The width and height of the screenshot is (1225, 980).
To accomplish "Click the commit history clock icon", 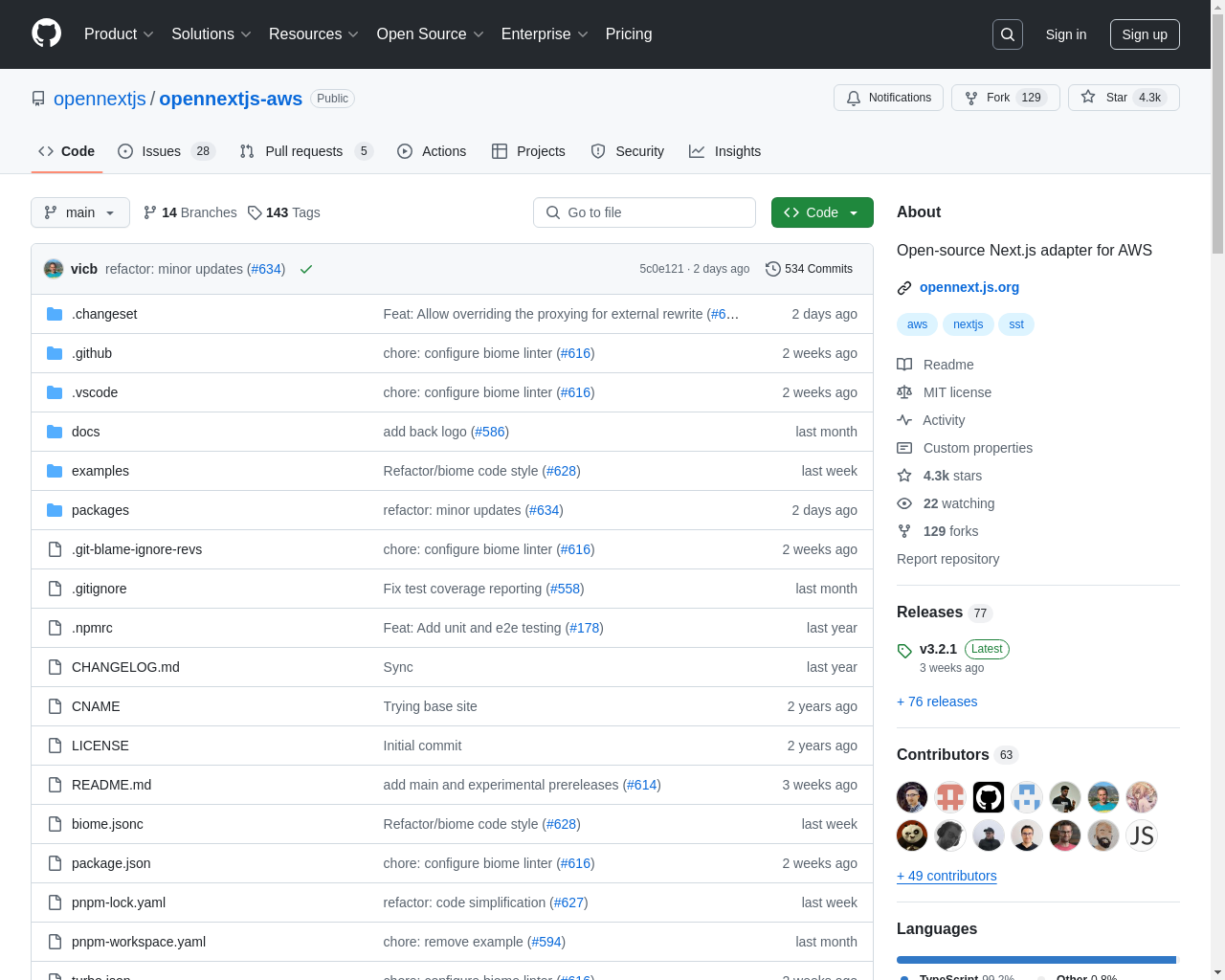I will [x=773, y=269].
